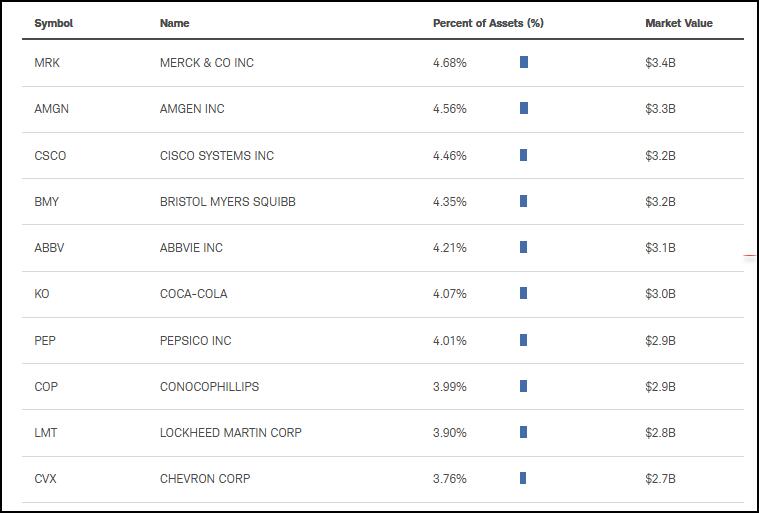Image resolution: width=759 pixels, height=513 pixels.
Task: Click the KO ticker symbol
Action: click(41, 294)
